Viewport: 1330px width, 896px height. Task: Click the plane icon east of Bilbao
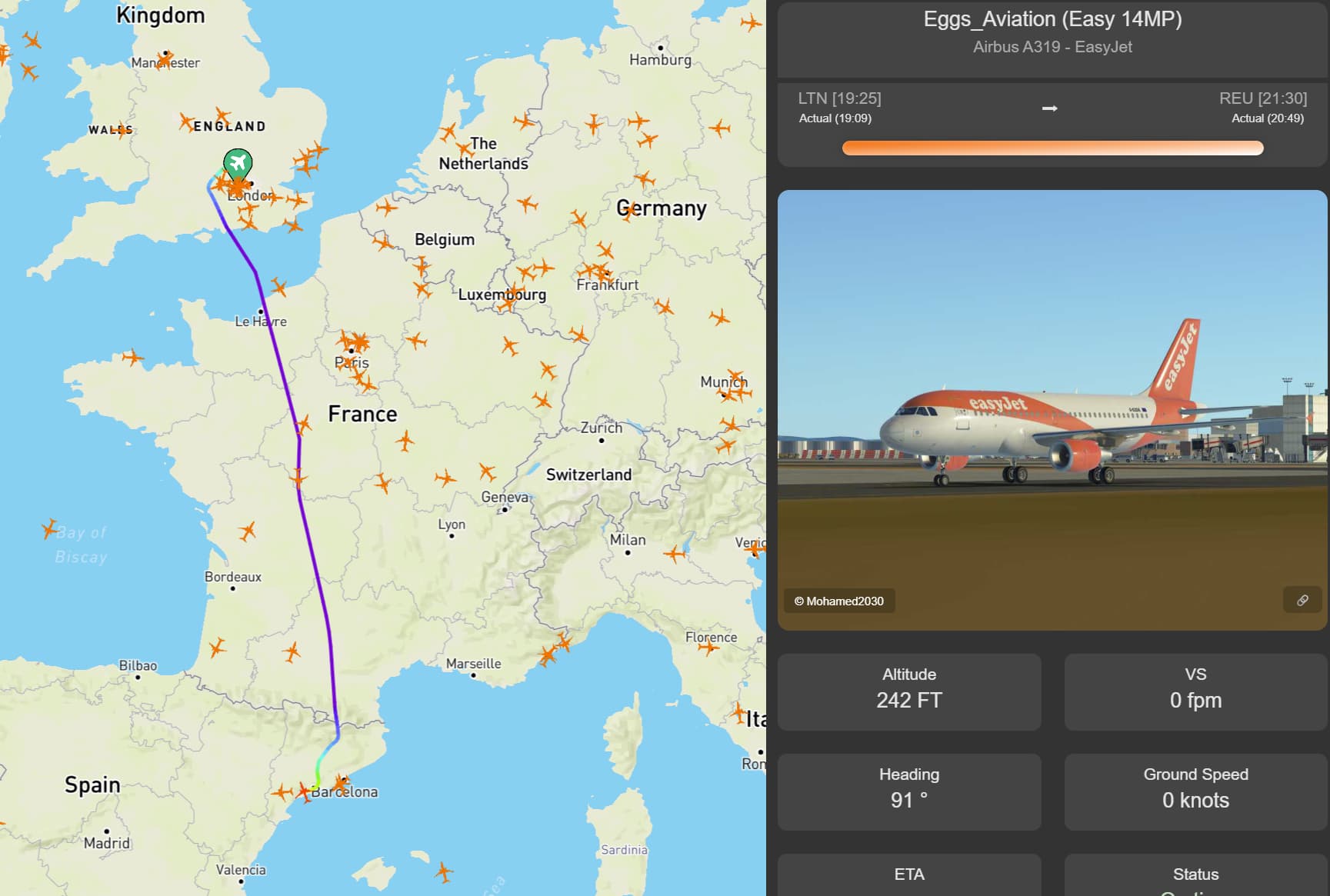point(218,647)
